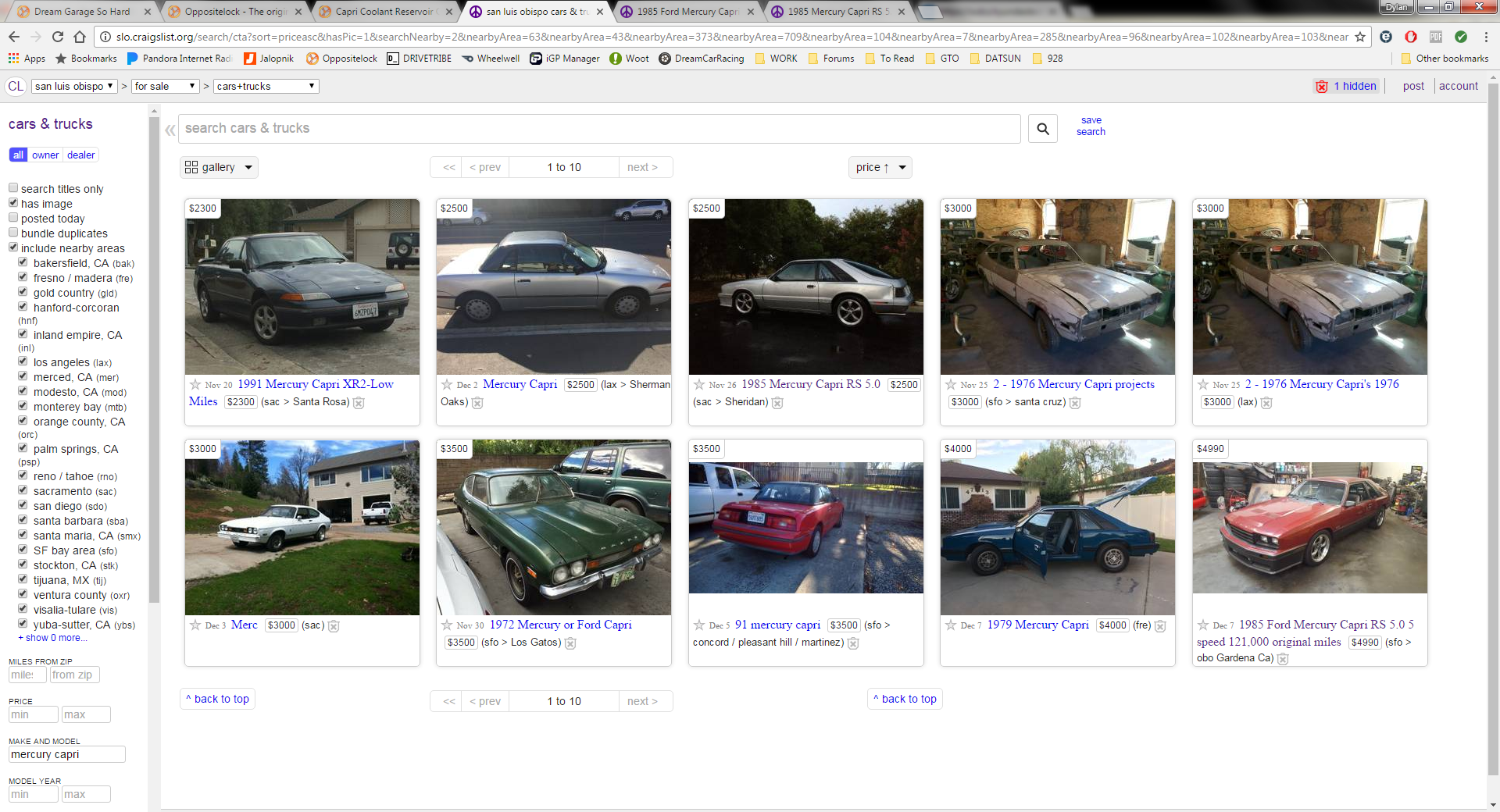Image resolution: width=1500 pixels, height=812 pixels.
Task: Uncheck the SF bay area checkbox
Action: (23, 550)
